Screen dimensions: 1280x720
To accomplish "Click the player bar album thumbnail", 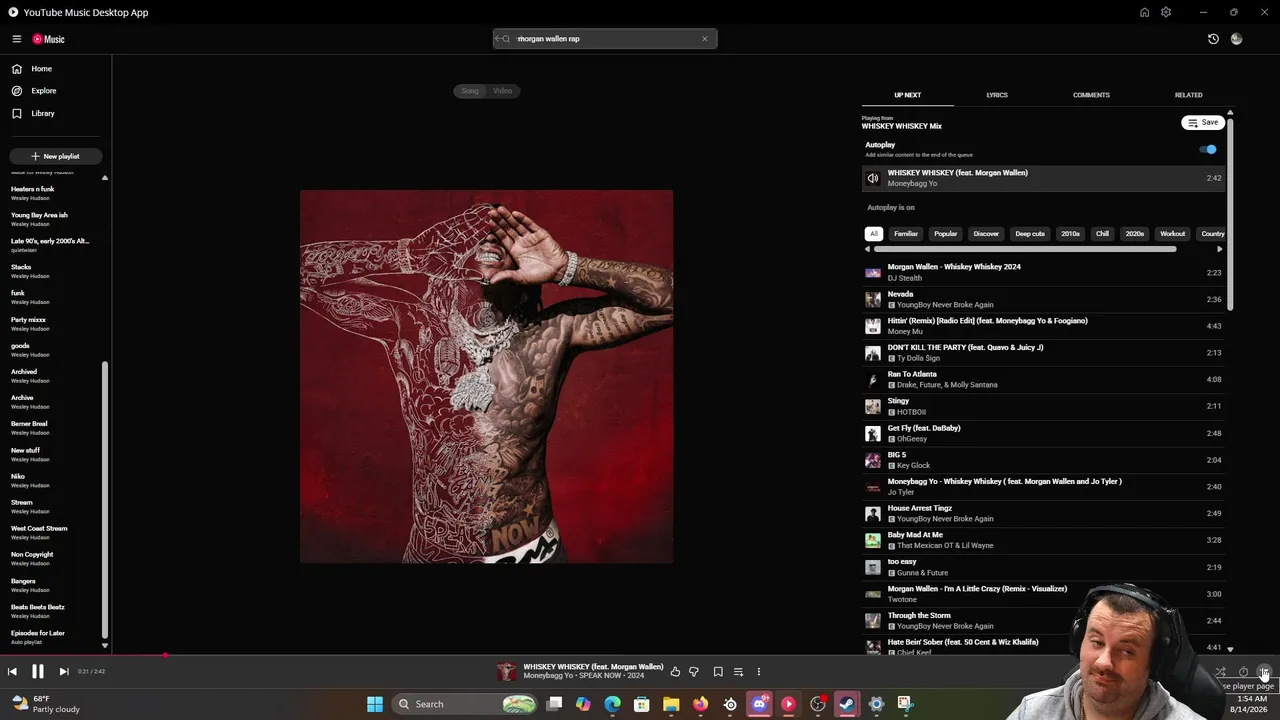I will click(506, 672).
